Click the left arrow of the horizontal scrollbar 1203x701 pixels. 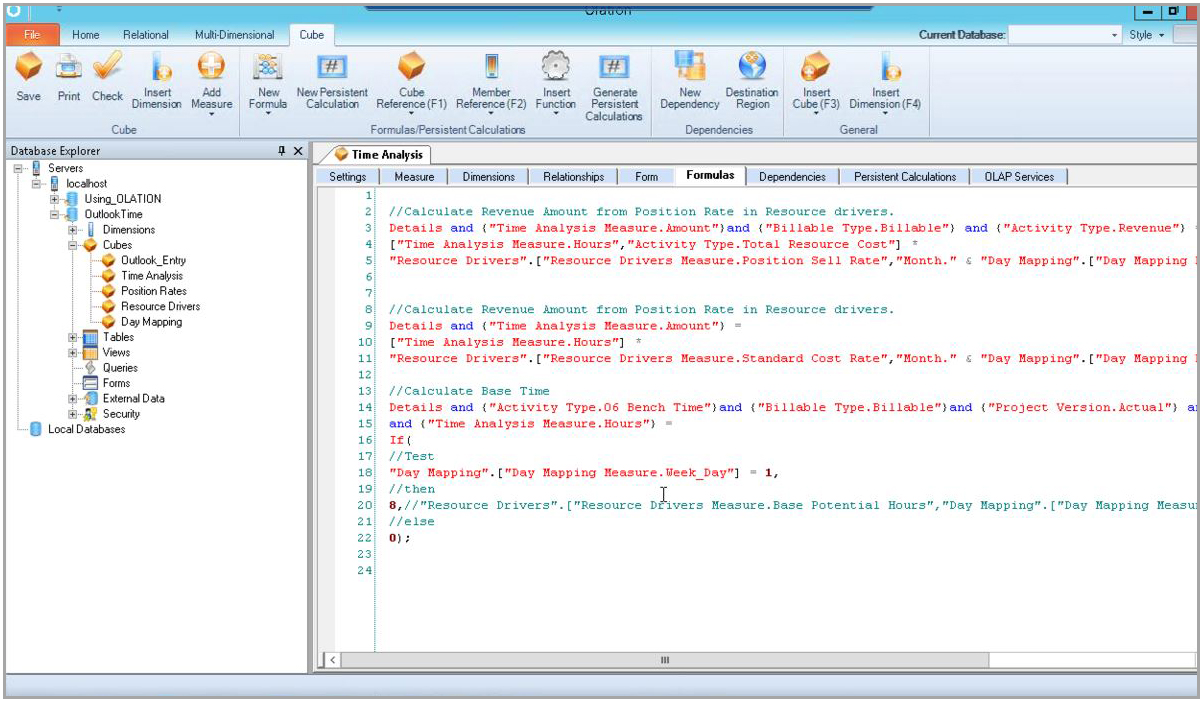[x=332, y=660]
